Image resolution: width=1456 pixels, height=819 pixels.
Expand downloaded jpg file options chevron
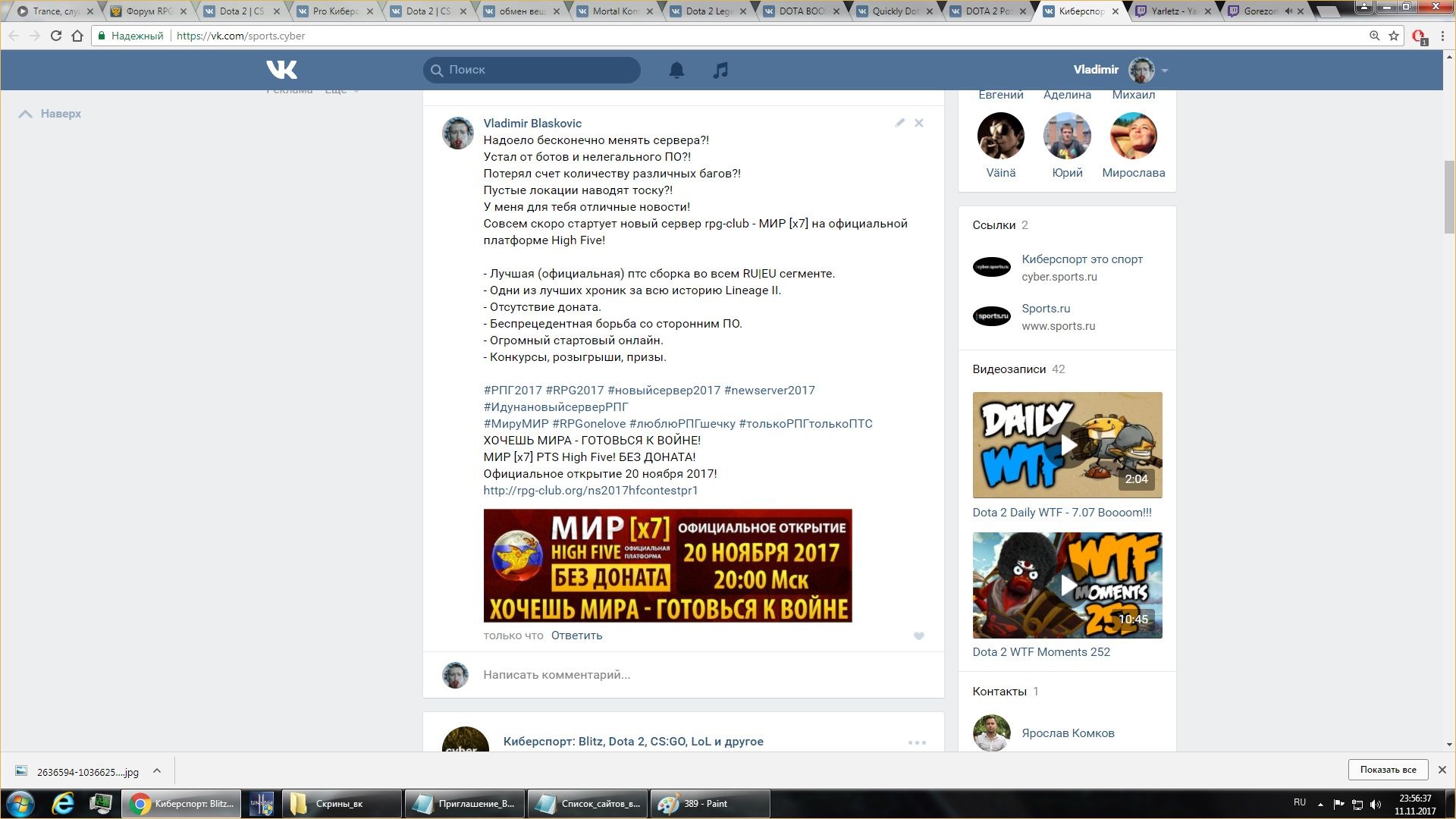157,771
